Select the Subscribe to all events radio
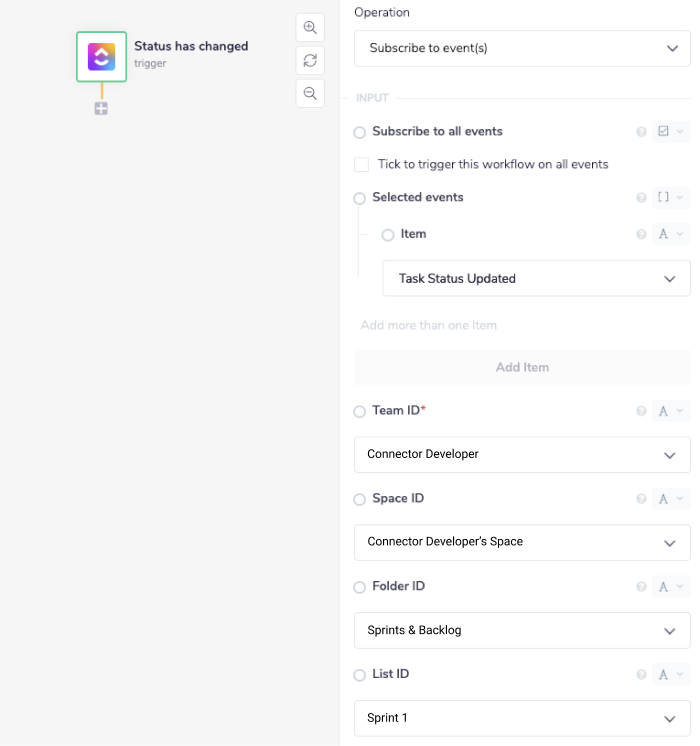The image size is (700, 746). tap(360, 132)
